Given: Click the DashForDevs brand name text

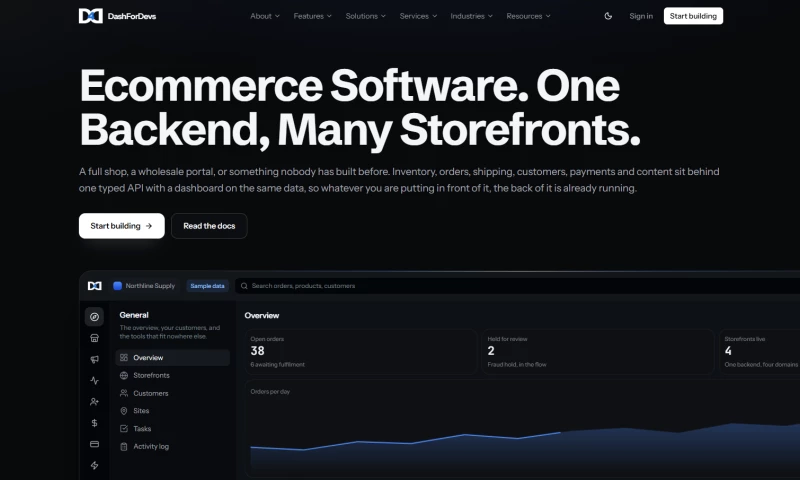Looking at the screenshot, I should [132, 16].
